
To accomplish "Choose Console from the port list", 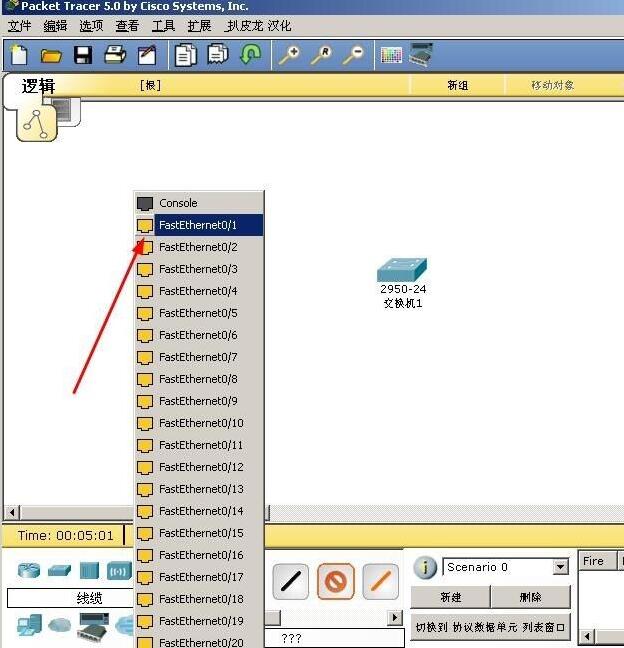I will click(199, 203).
